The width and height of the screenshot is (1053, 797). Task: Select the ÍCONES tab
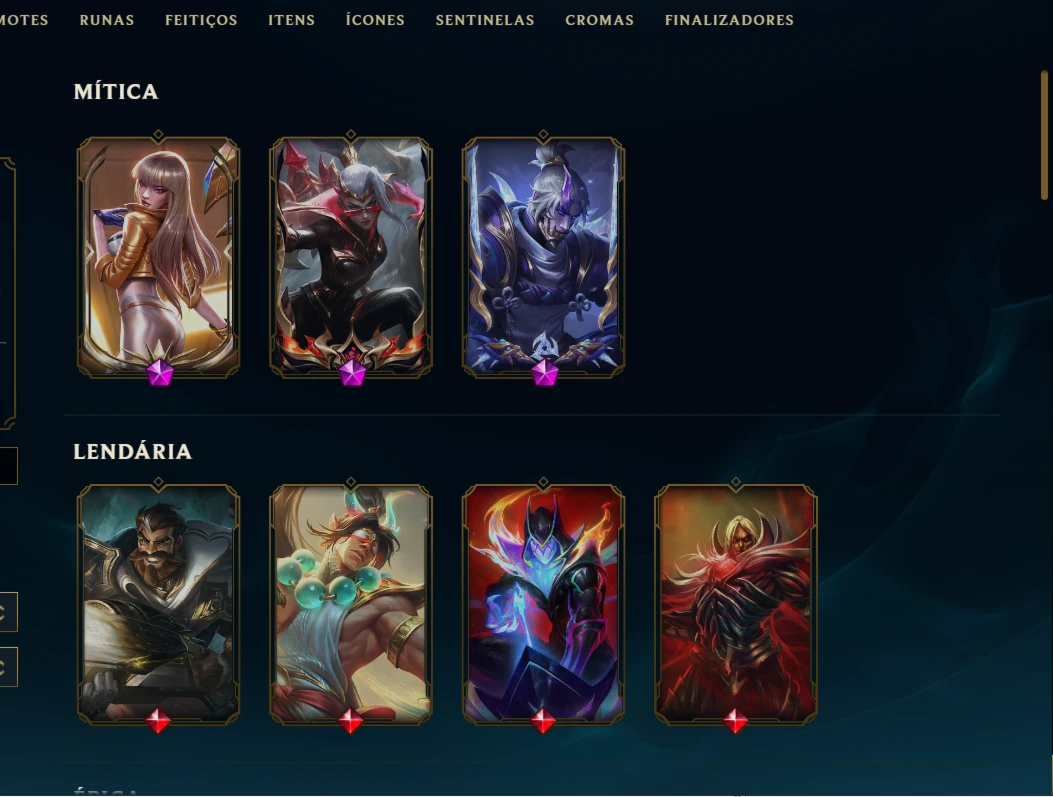tap(375, 20)
